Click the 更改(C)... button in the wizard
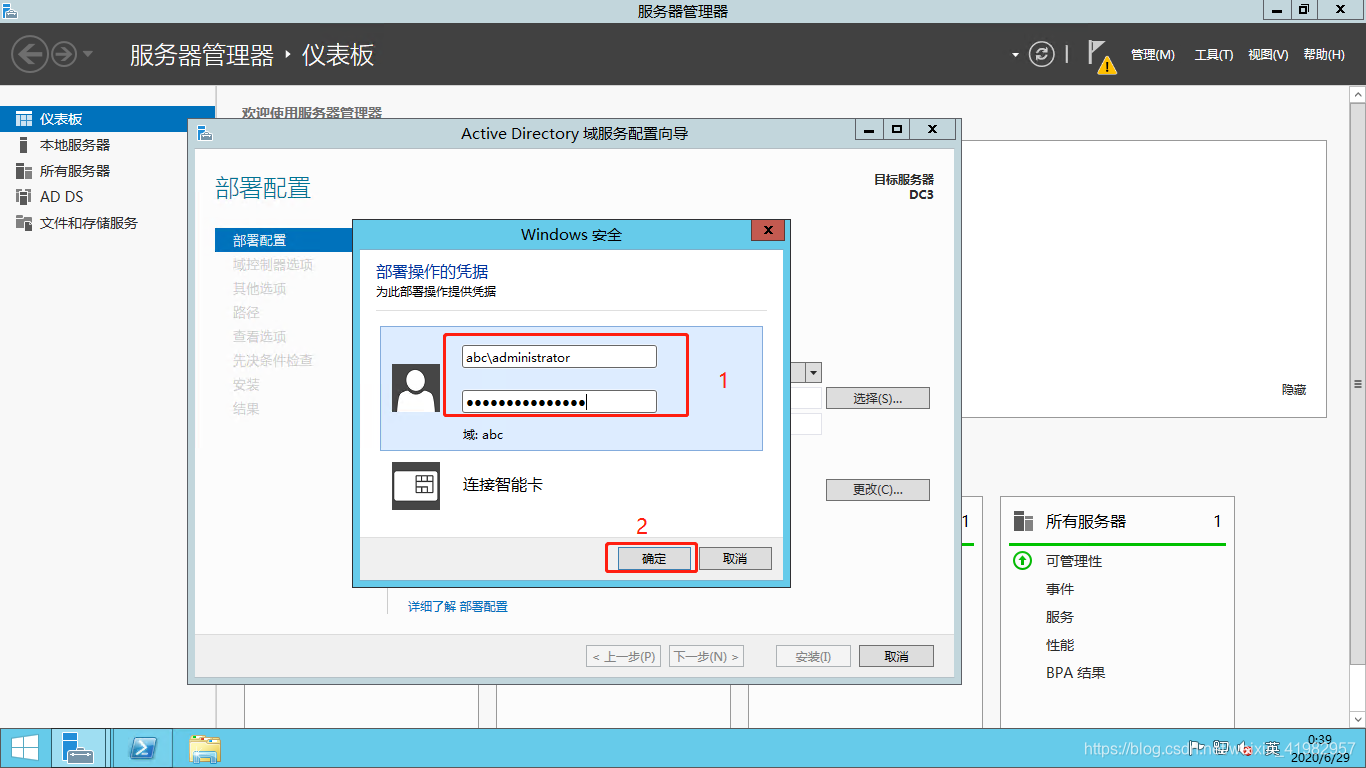Viewport: 1366px width, 768px height. (x=878, y=490)
